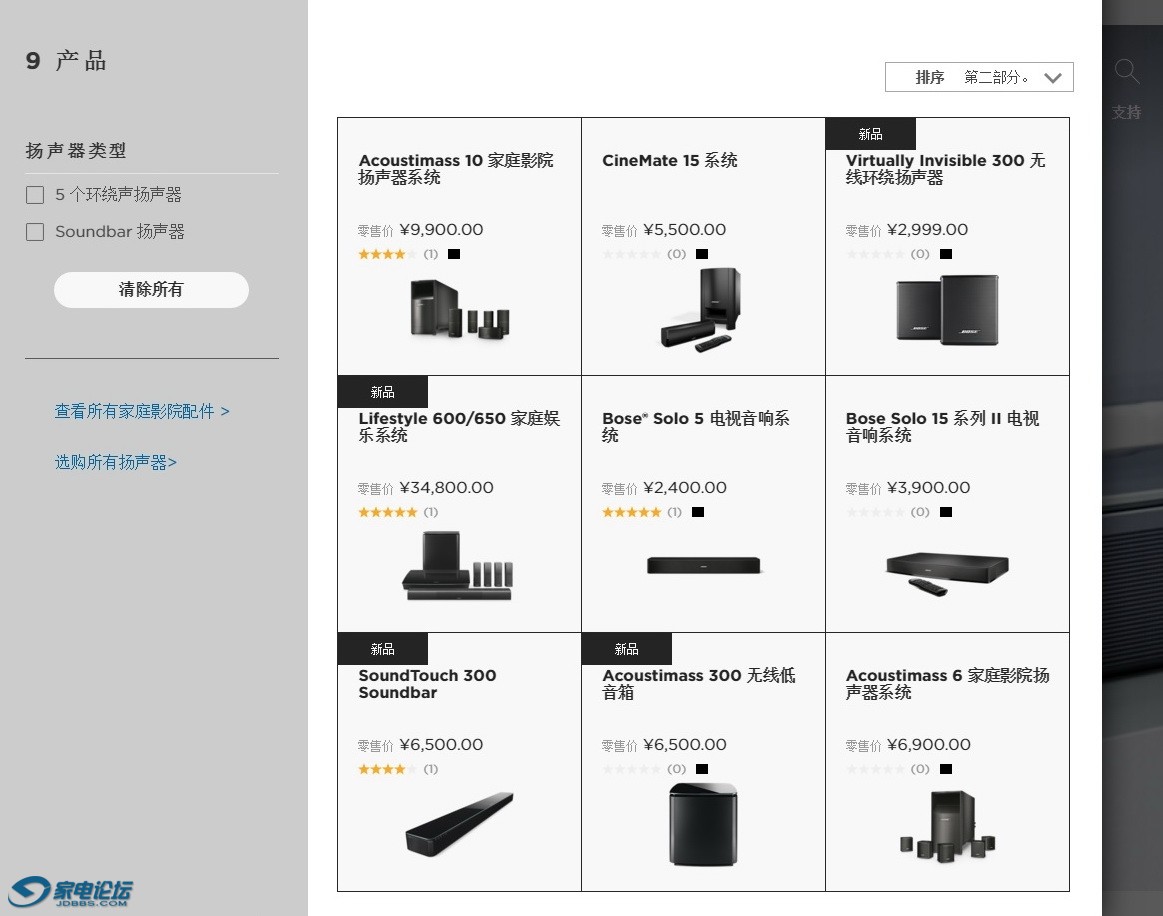
Task: Click the ¥9,900.00 price text
Action: click(441, 230)
